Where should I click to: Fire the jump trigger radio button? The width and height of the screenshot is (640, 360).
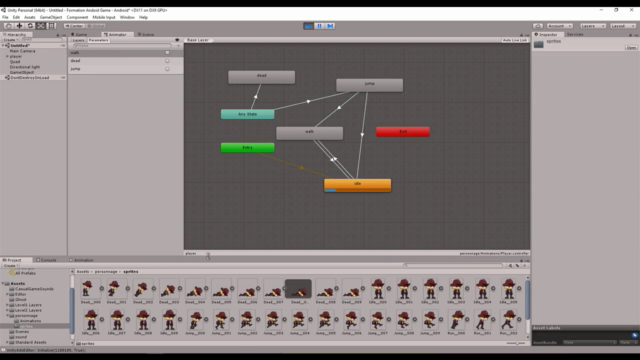167,69
